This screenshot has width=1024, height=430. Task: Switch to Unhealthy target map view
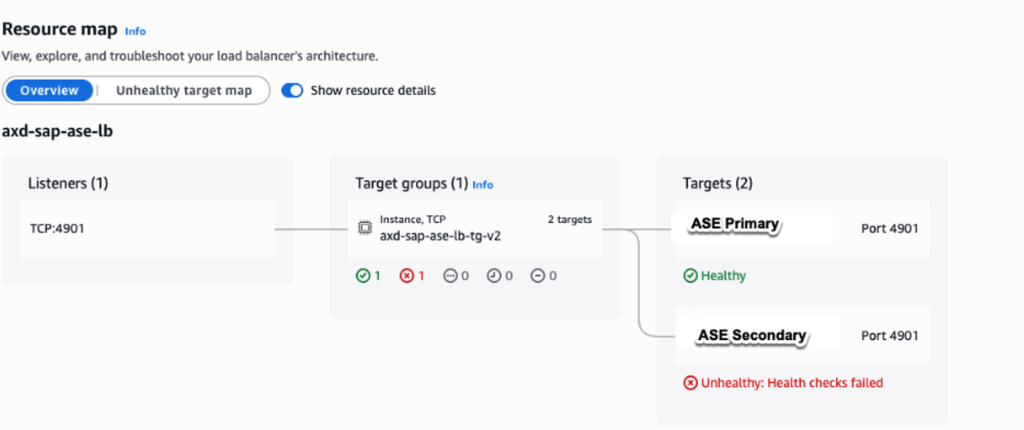coord(184,90)
